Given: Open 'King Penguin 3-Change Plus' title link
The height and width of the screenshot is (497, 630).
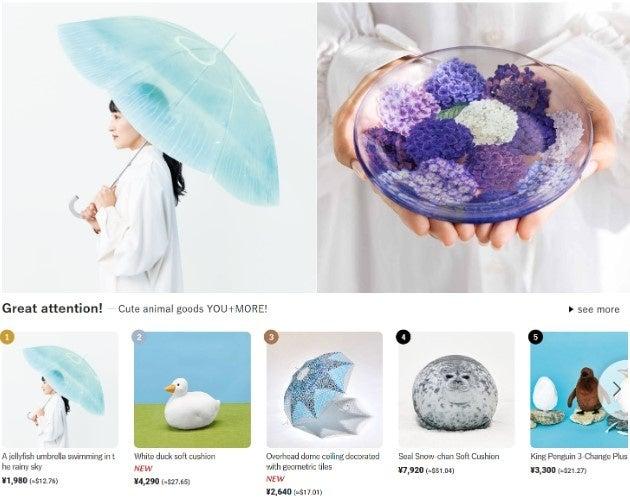Looking at the screenshot, I should tap(579, 456).
